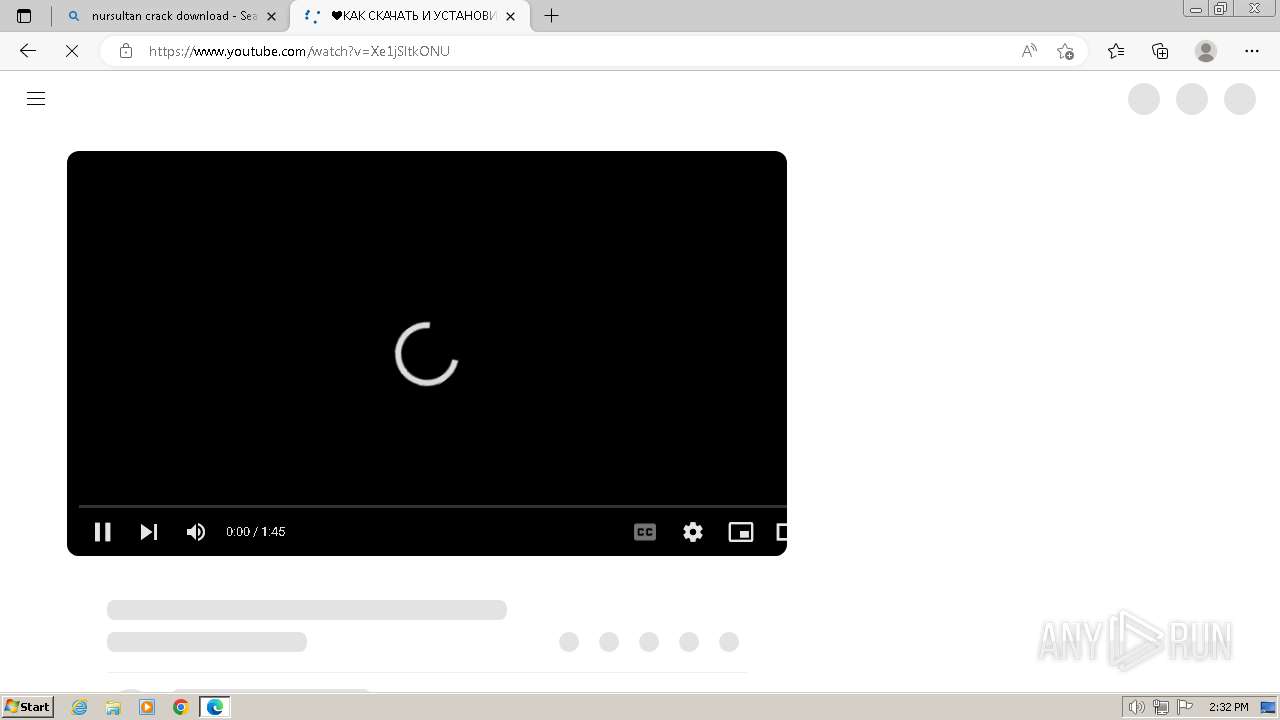Open browser profile icon
The image size is (1280, 720).
[1206, 51]
